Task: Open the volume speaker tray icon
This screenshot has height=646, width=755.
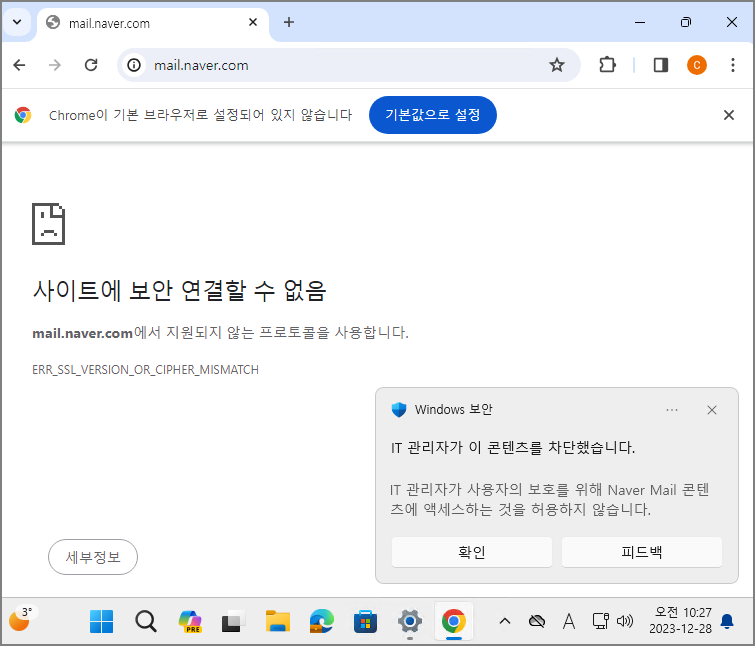Action: pyautogui.click(x=625, y=621)
